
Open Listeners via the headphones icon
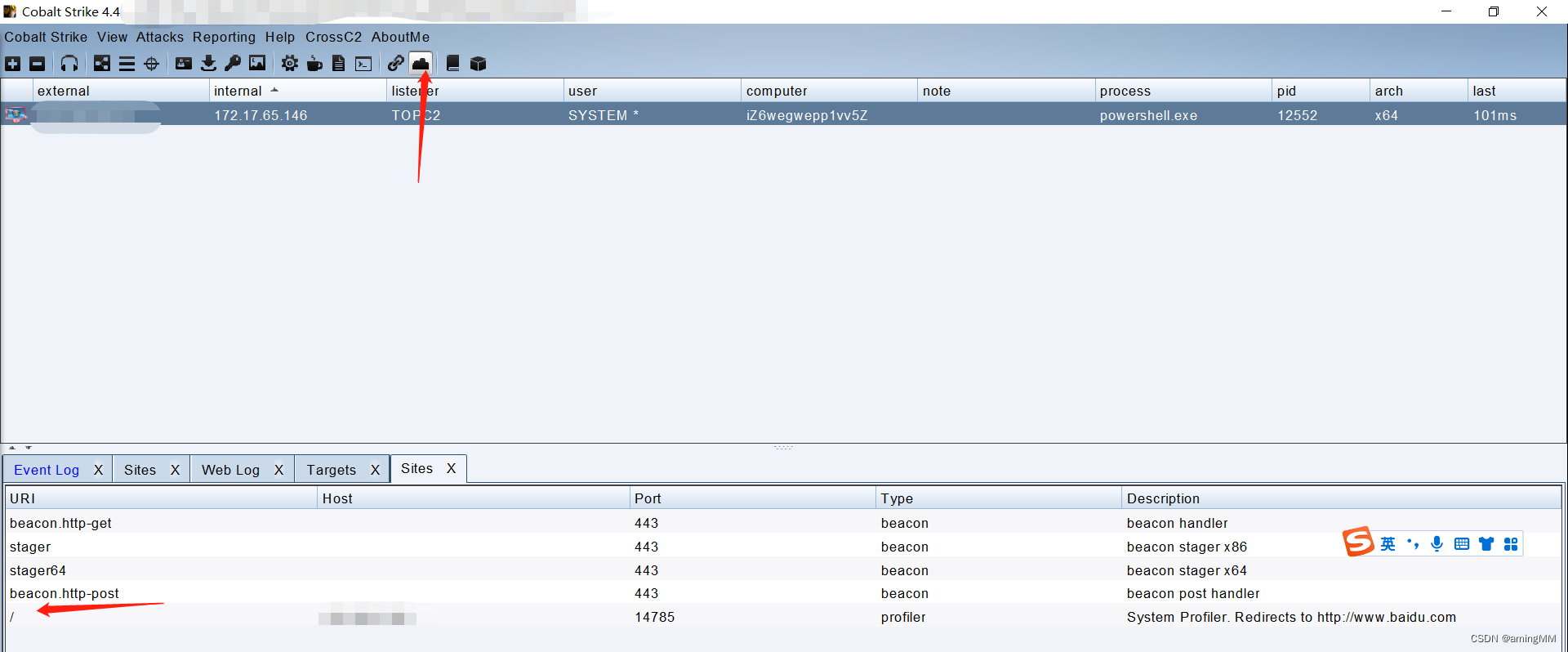[x=69, y=64]
